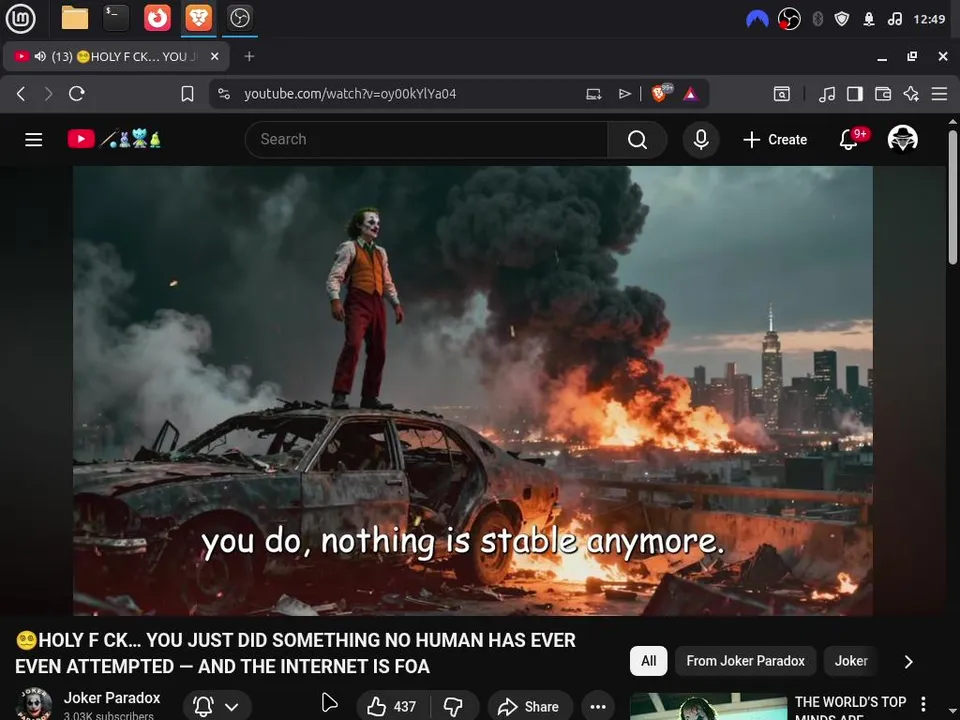View site information and permissions icon
Screen dimensions: 960x720
(224, 94)
